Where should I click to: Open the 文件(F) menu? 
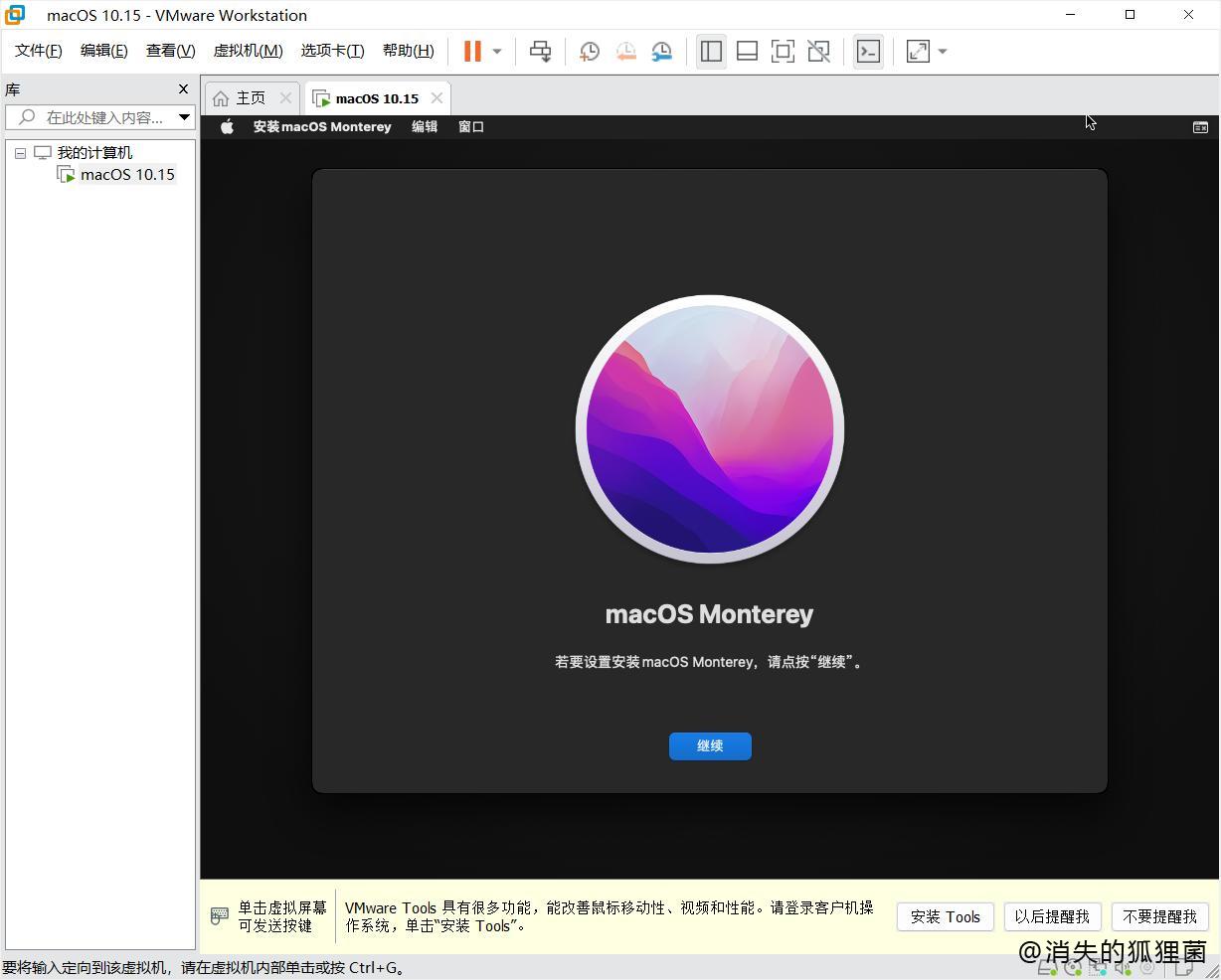(x=38, y=51)
